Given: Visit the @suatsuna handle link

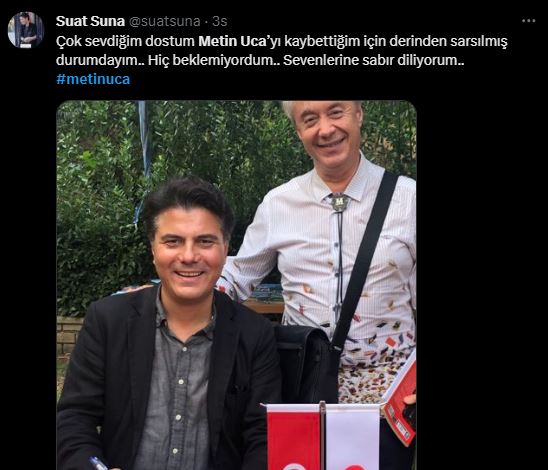Looking at the screenshot, I should pyautogui.click(x=165, y=21).
